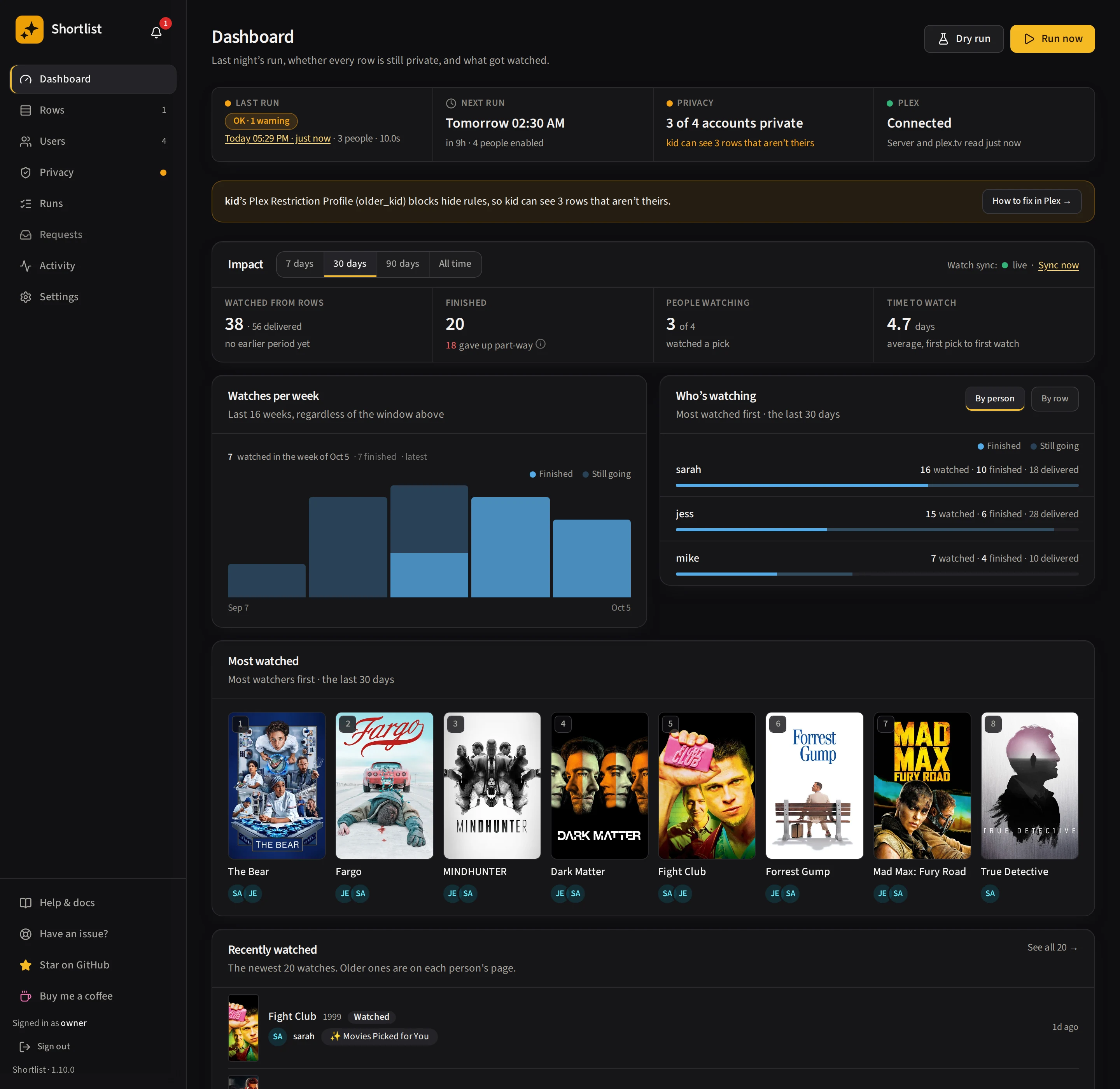Click the Privacy shield icon in sidebar
The width and height of the screenshot is (1120, 1089).
pyautogui.click(x=26, y=173)
